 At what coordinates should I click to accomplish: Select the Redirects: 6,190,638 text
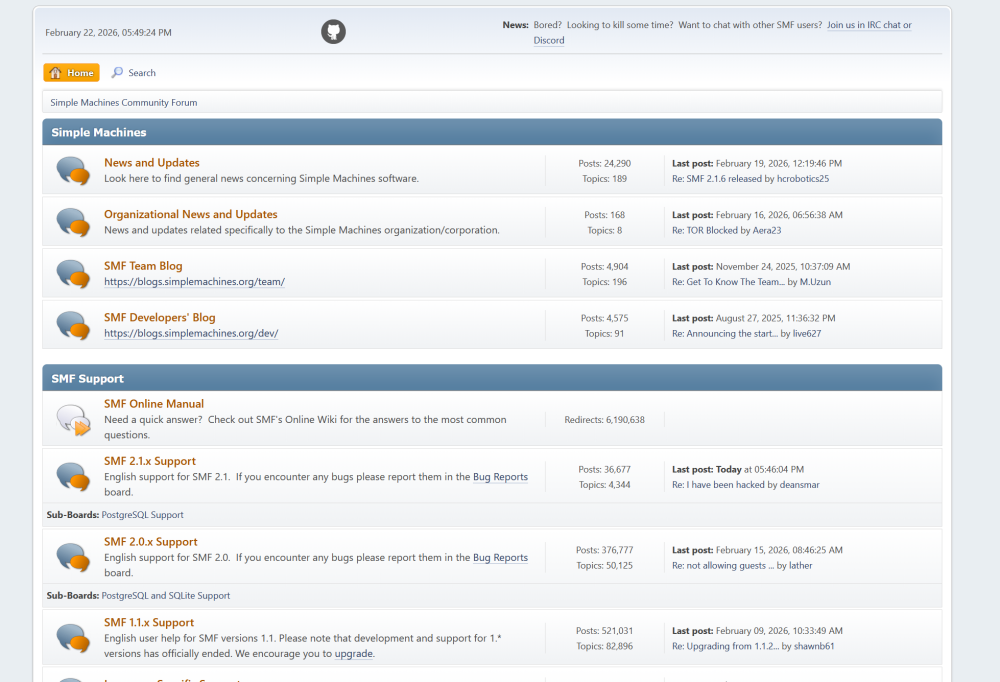point(605,420)
